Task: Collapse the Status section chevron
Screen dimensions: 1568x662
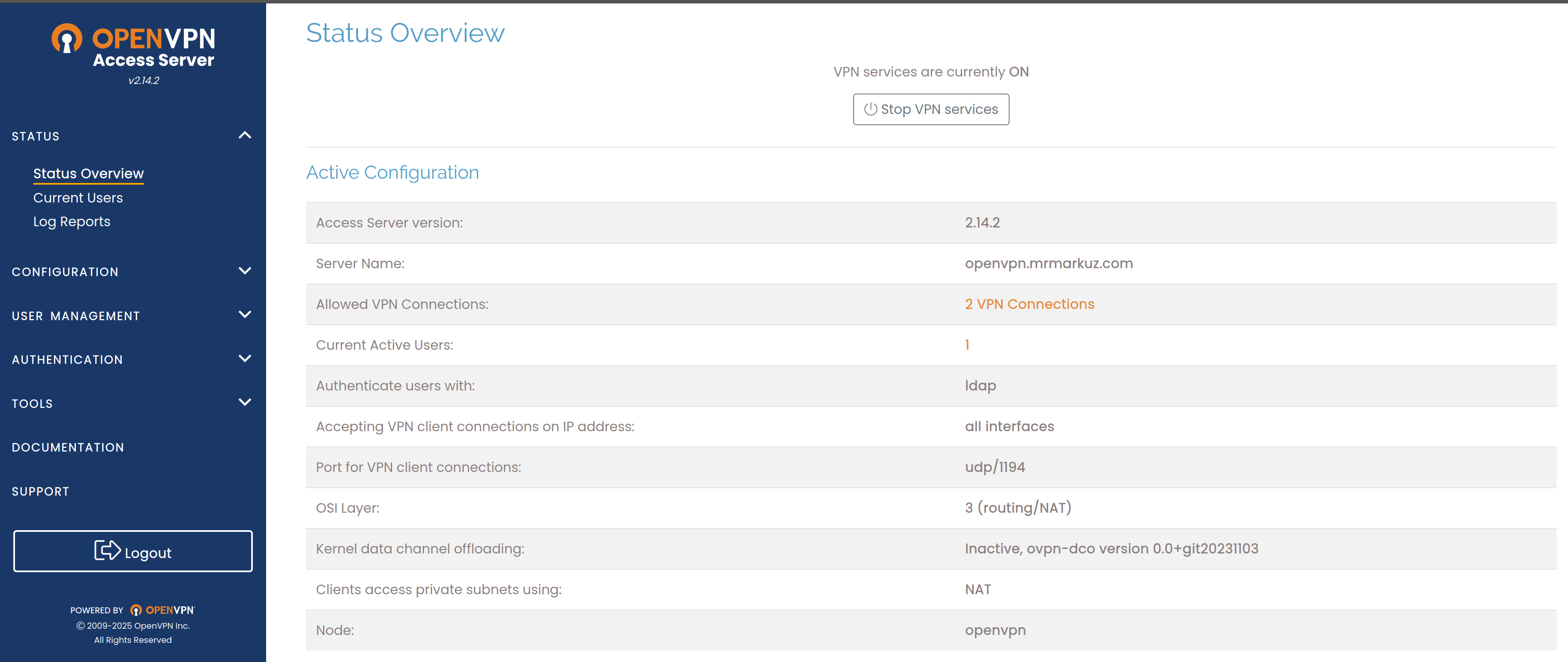Action: pyautogui.click(x=244, y=135)
